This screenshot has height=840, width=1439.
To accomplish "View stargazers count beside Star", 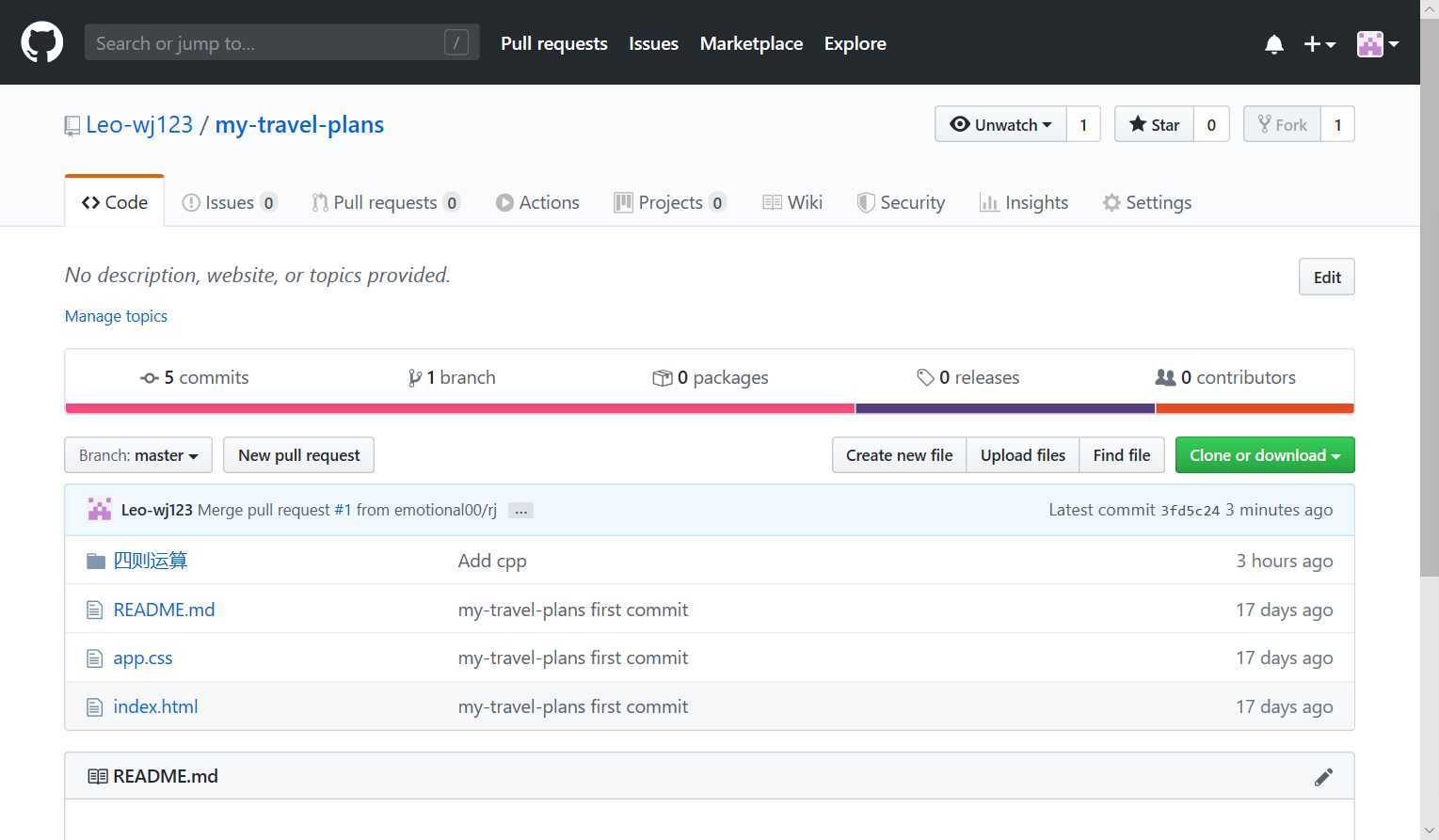I will point(1211,124).
